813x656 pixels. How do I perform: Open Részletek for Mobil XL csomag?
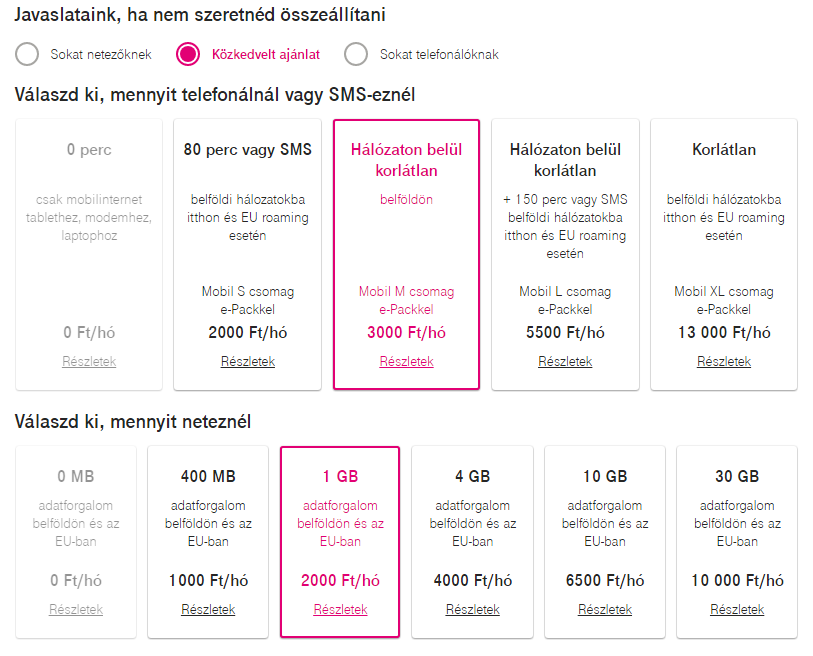pos(724,361)
